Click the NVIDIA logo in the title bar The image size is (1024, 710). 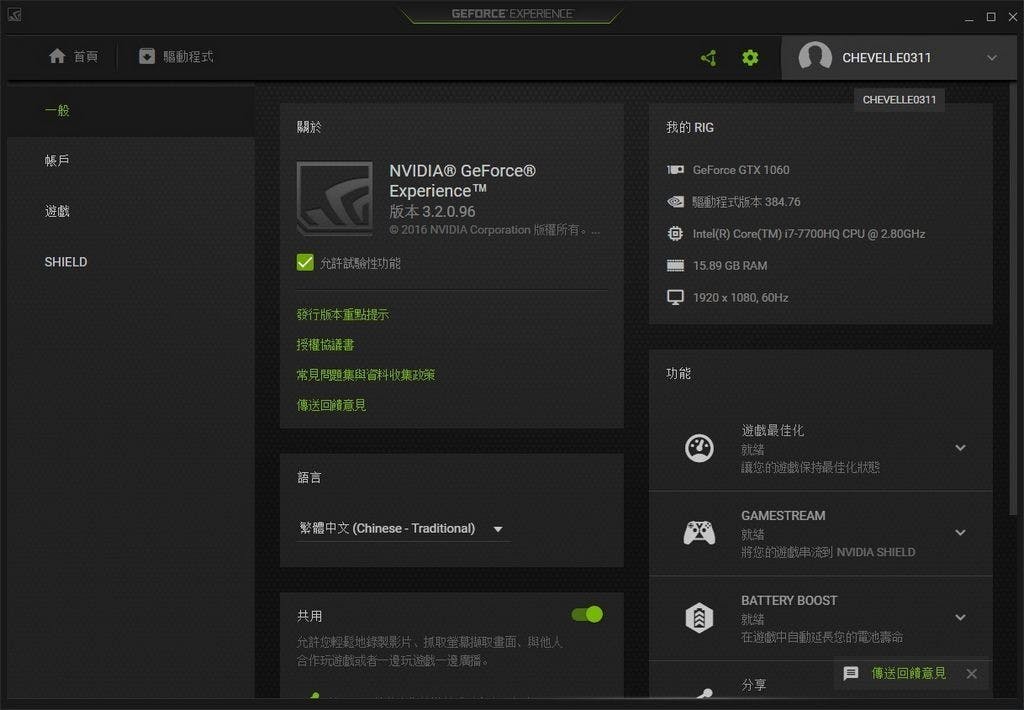click(x=14, y=14)
